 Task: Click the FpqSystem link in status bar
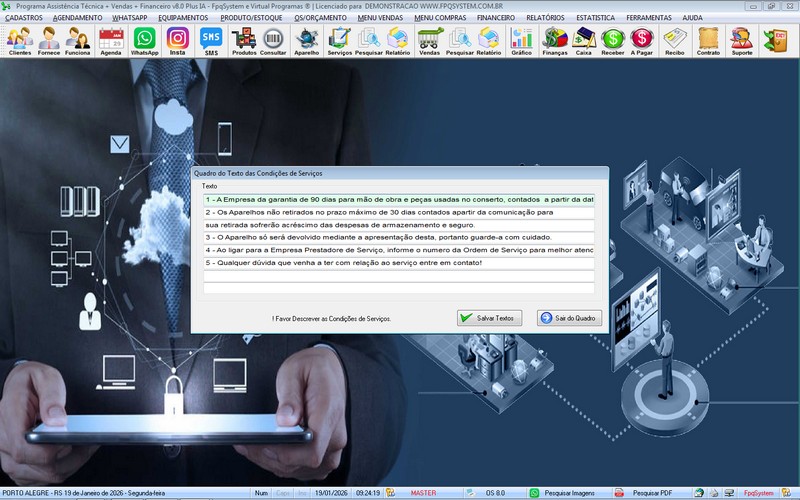758,493
